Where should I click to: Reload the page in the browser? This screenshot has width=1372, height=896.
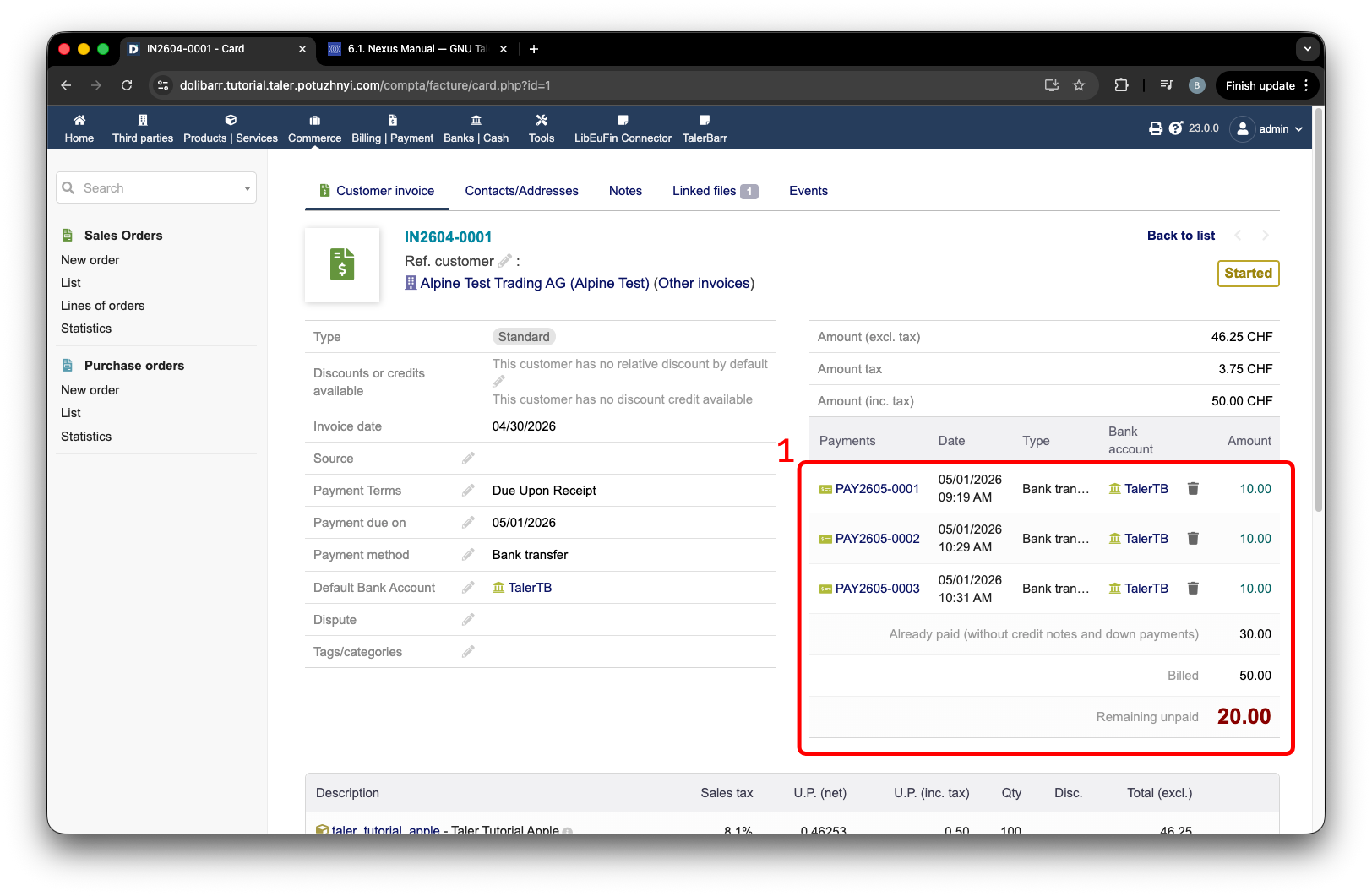pyautogui.click(x=127, y=85)
